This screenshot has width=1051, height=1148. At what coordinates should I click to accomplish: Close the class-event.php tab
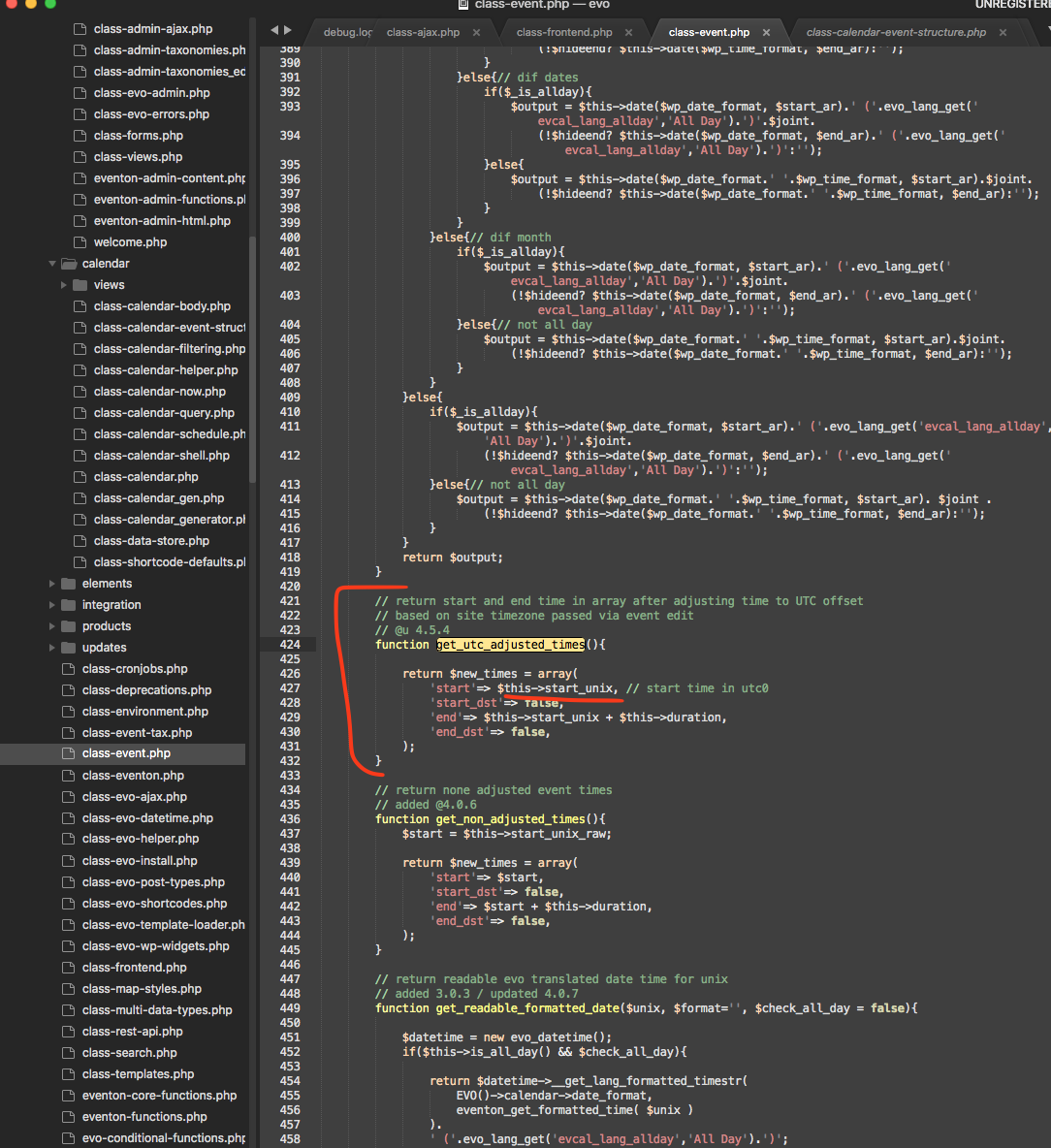[x=766, y=32]
